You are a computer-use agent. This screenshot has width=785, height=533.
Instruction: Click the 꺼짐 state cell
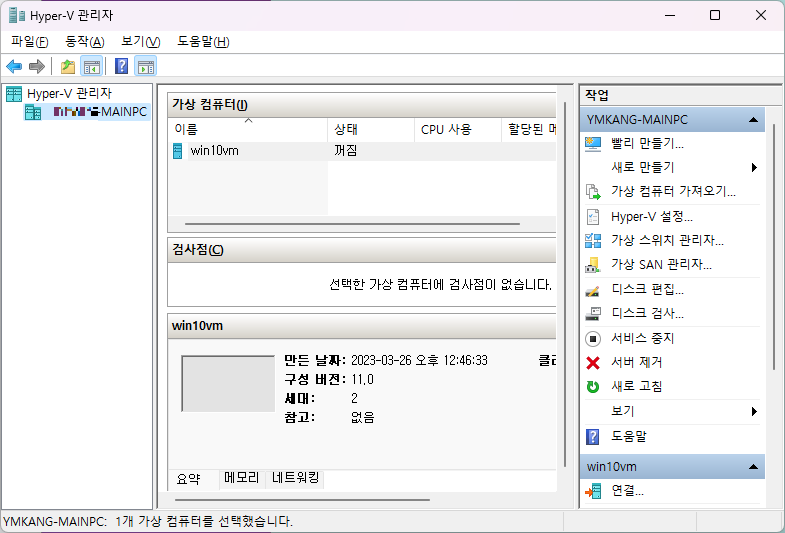[345, 151]
